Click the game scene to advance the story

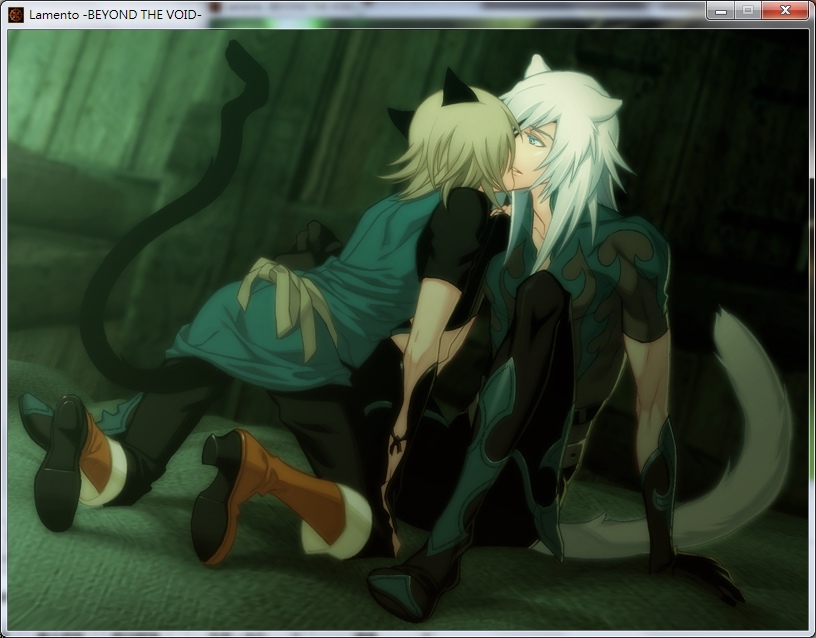pyautogui.click(x=408, y=330)
